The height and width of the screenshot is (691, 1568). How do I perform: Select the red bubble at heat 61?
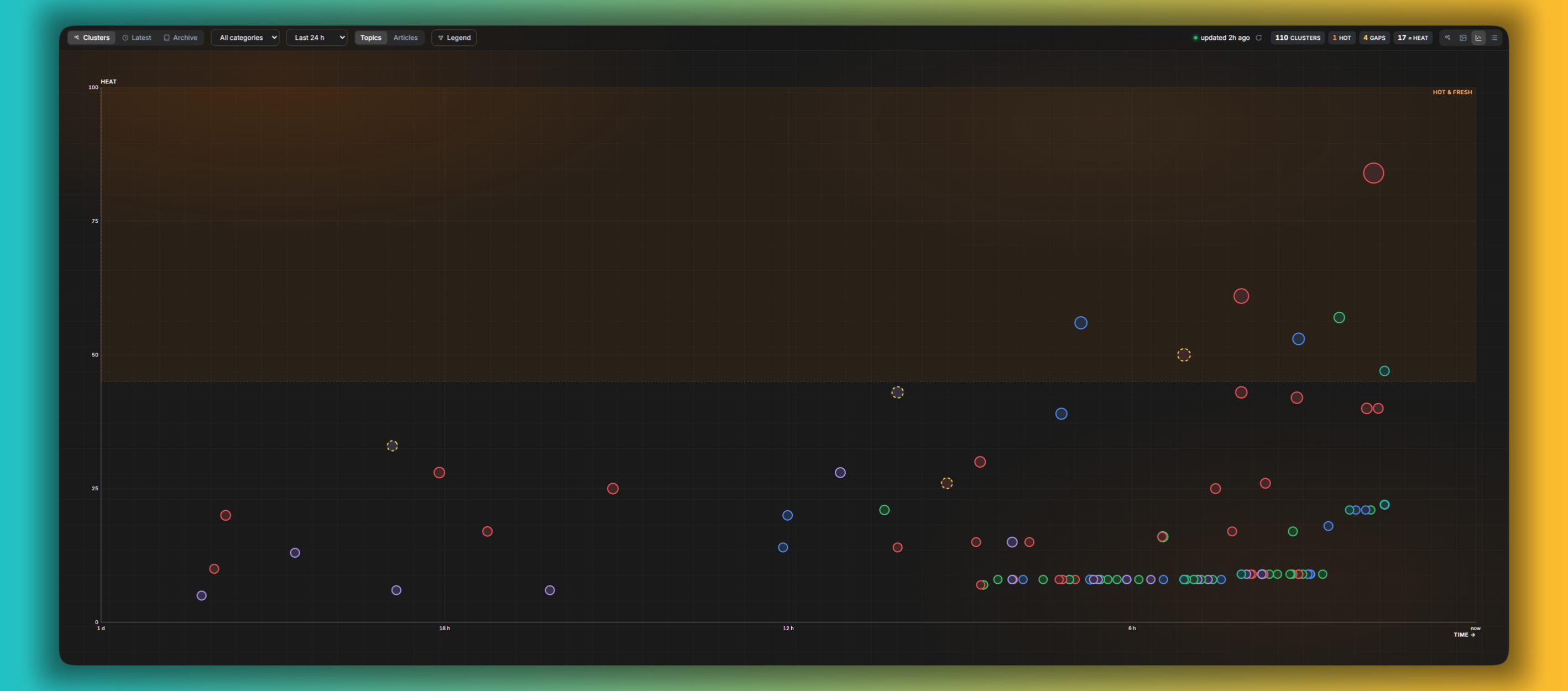[x=1241, y=296]
